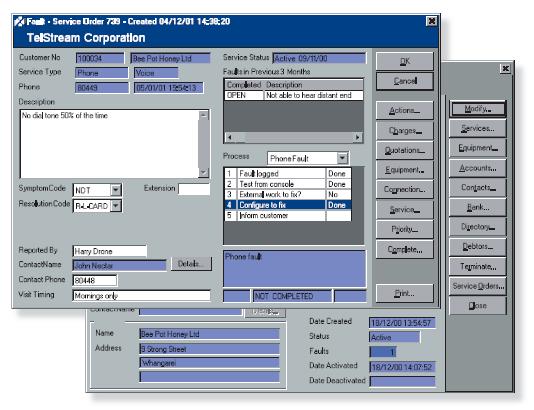Click OK in the Fault window

(x=405, y=61)
